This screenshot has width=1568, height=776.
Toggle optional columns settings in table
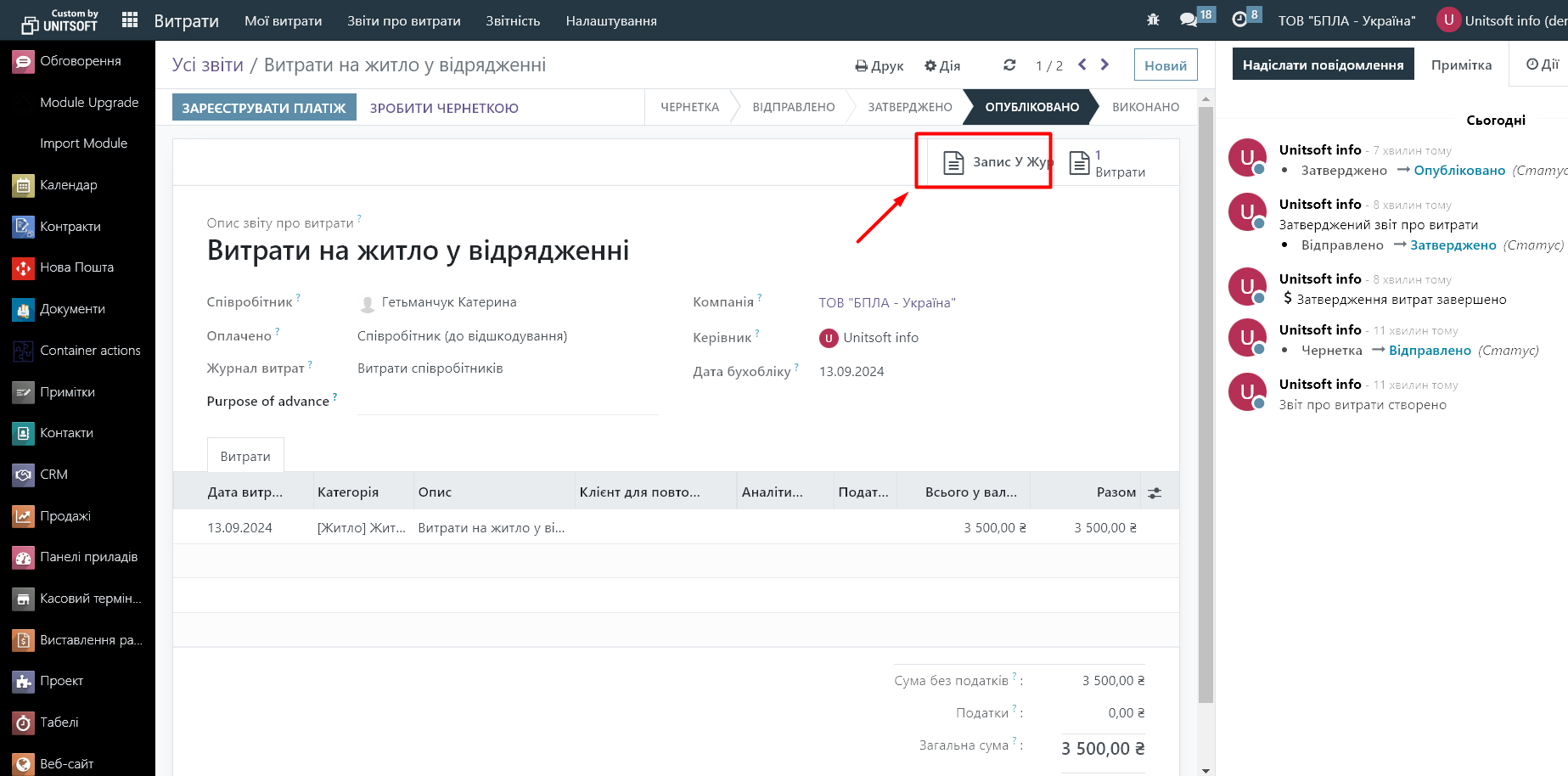[x=1155, y=492]
